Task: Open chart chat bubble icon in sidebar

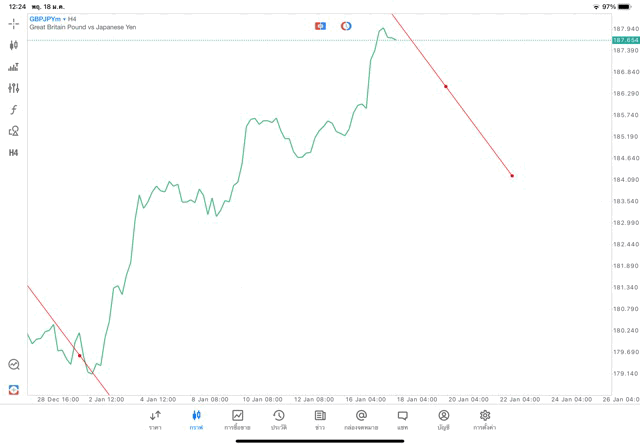Action: [14, 365]
